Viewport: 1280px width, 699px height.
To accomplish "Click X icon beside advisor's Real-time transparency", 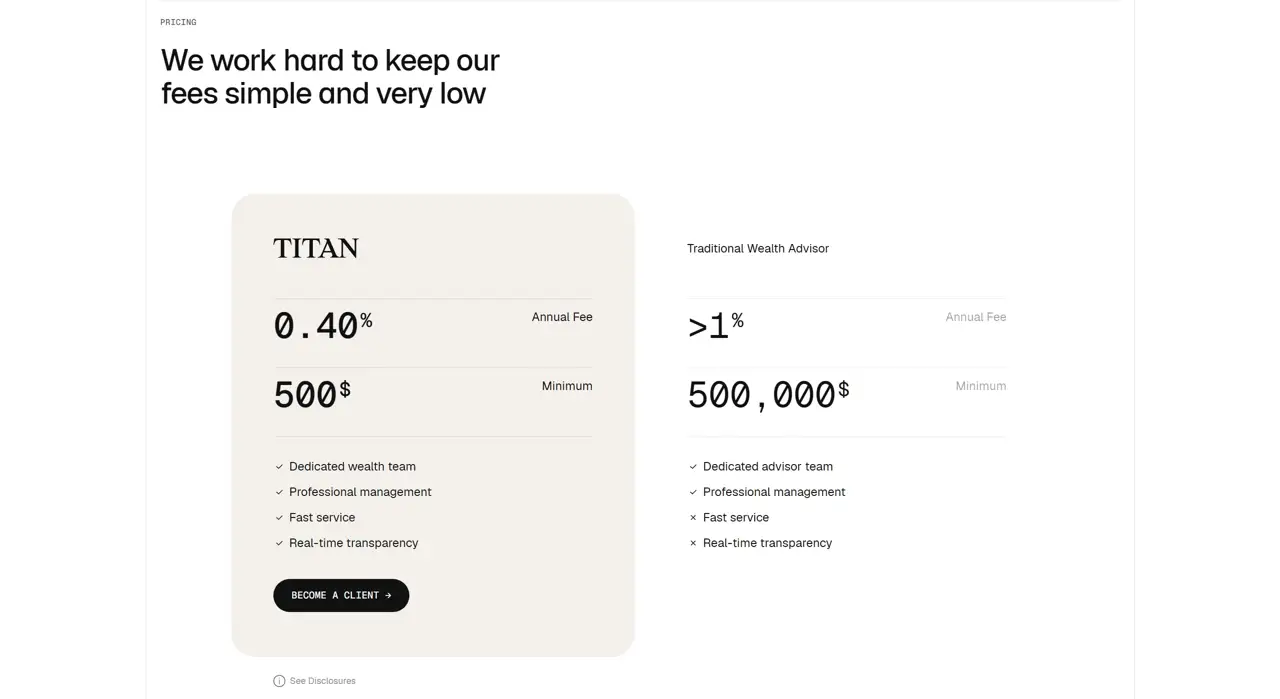I will tap(693, 543).
